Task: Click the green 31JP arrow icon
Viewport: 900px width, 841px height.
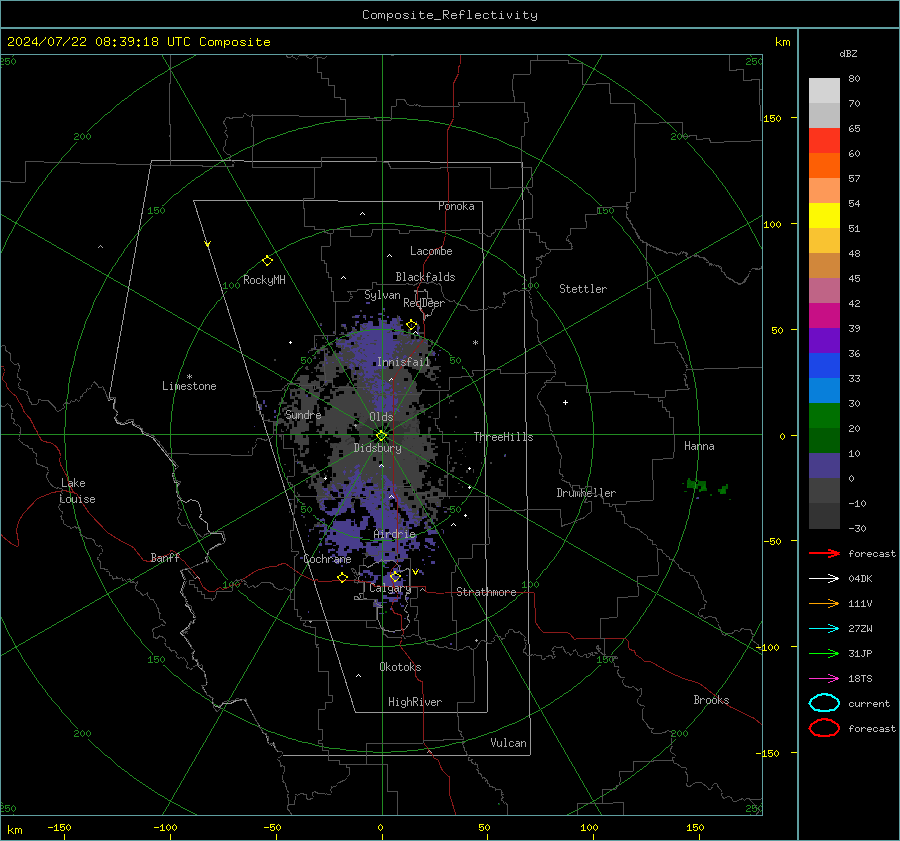Action: (824, 653)
